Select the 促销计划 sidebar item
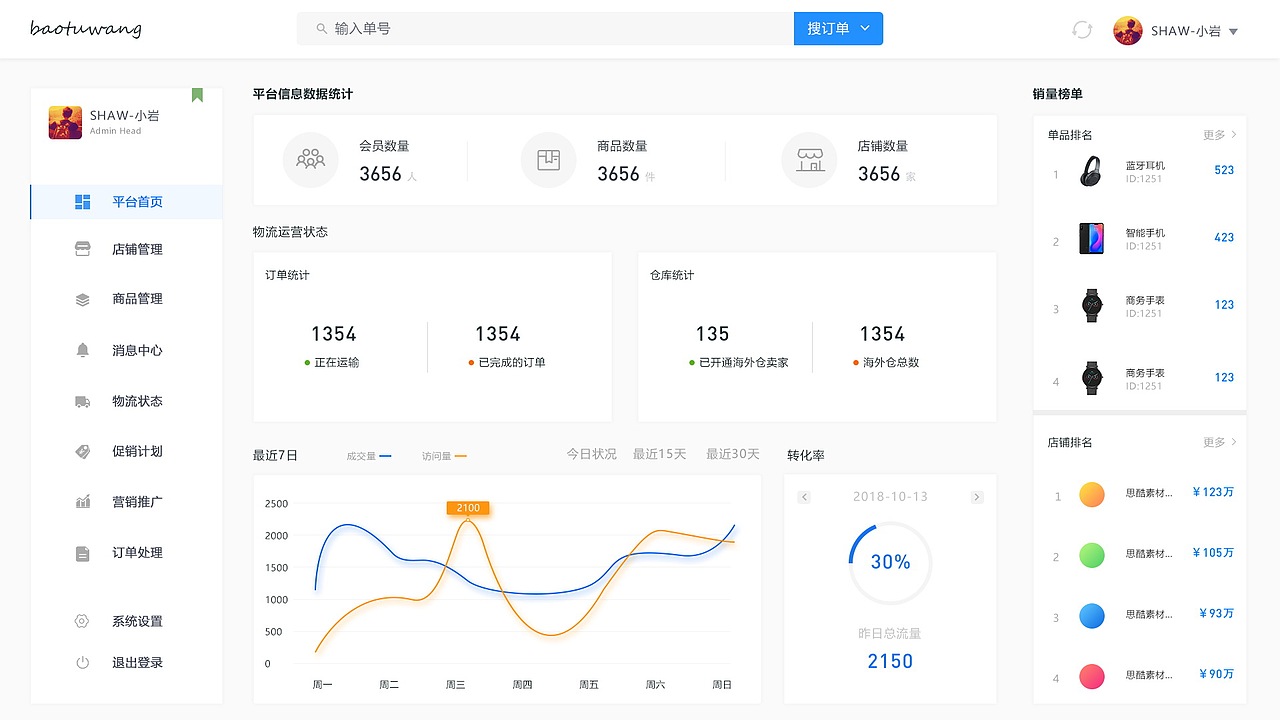The width and height of the screenshot is (1280, 720). coord(137,451)
